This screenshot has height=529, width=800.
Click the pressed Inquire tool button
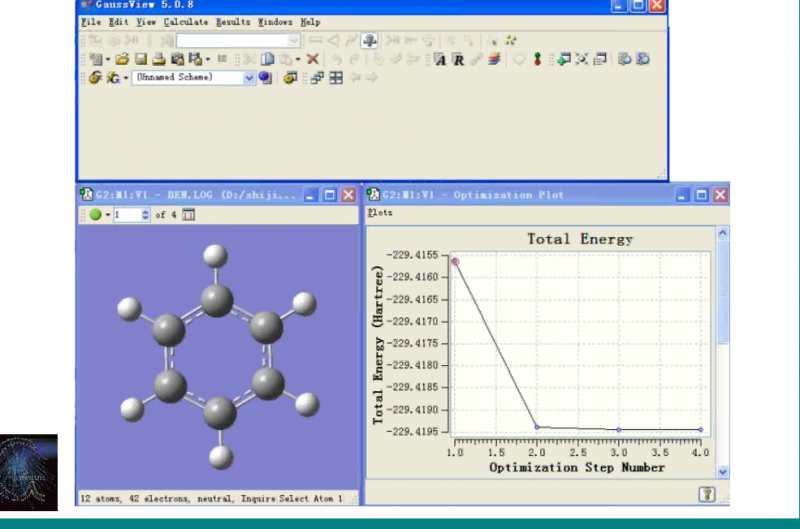point(369,41)
